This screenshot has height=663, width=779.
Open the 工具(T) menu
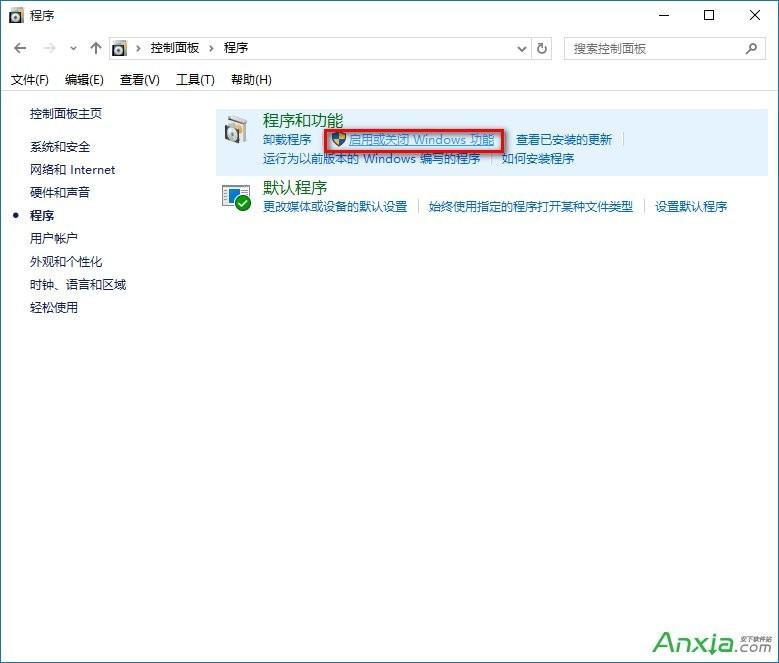pyautogui.click(x=195, y=80)
